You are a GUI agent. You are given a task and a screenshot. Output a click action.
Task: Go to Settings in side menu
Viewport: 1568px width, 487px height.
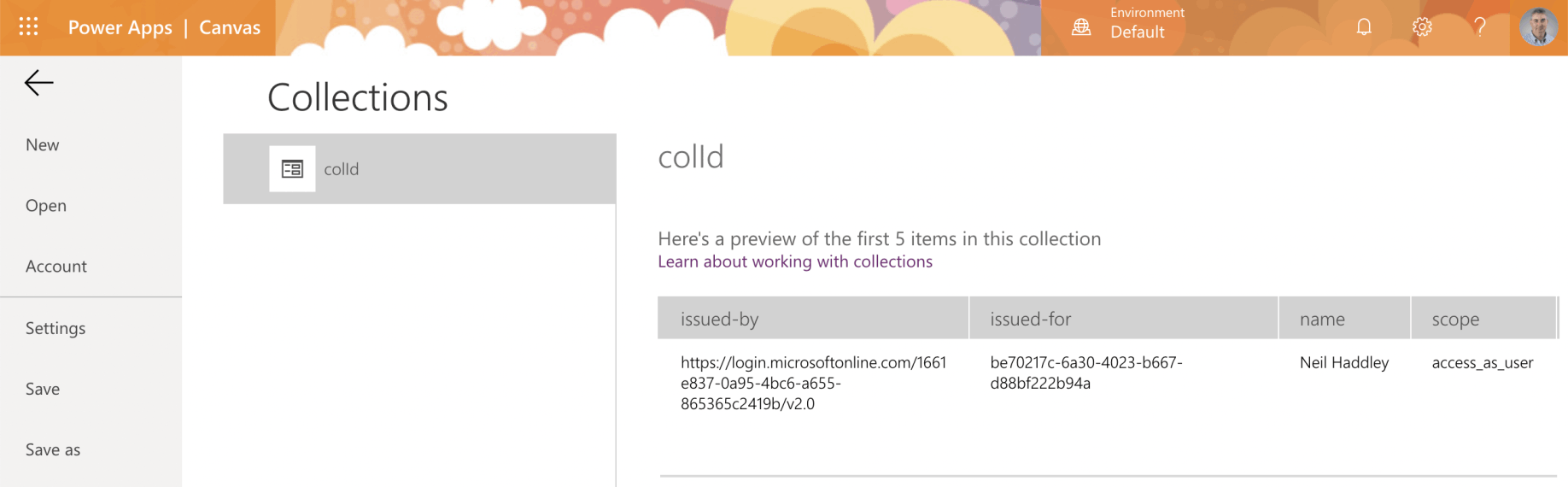click(56, 328)
